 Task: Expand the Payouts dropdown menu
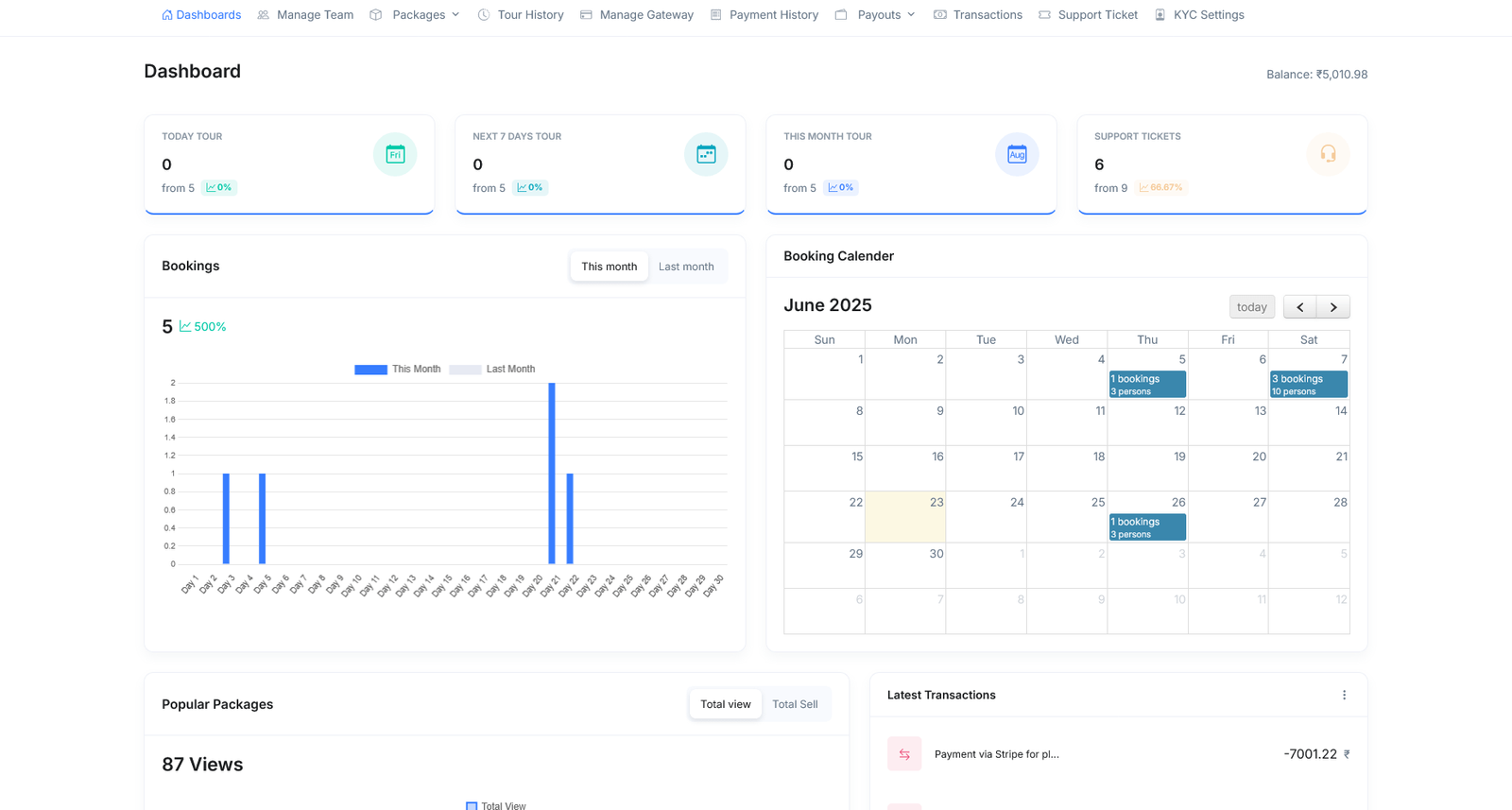click(x=885, y=15)
